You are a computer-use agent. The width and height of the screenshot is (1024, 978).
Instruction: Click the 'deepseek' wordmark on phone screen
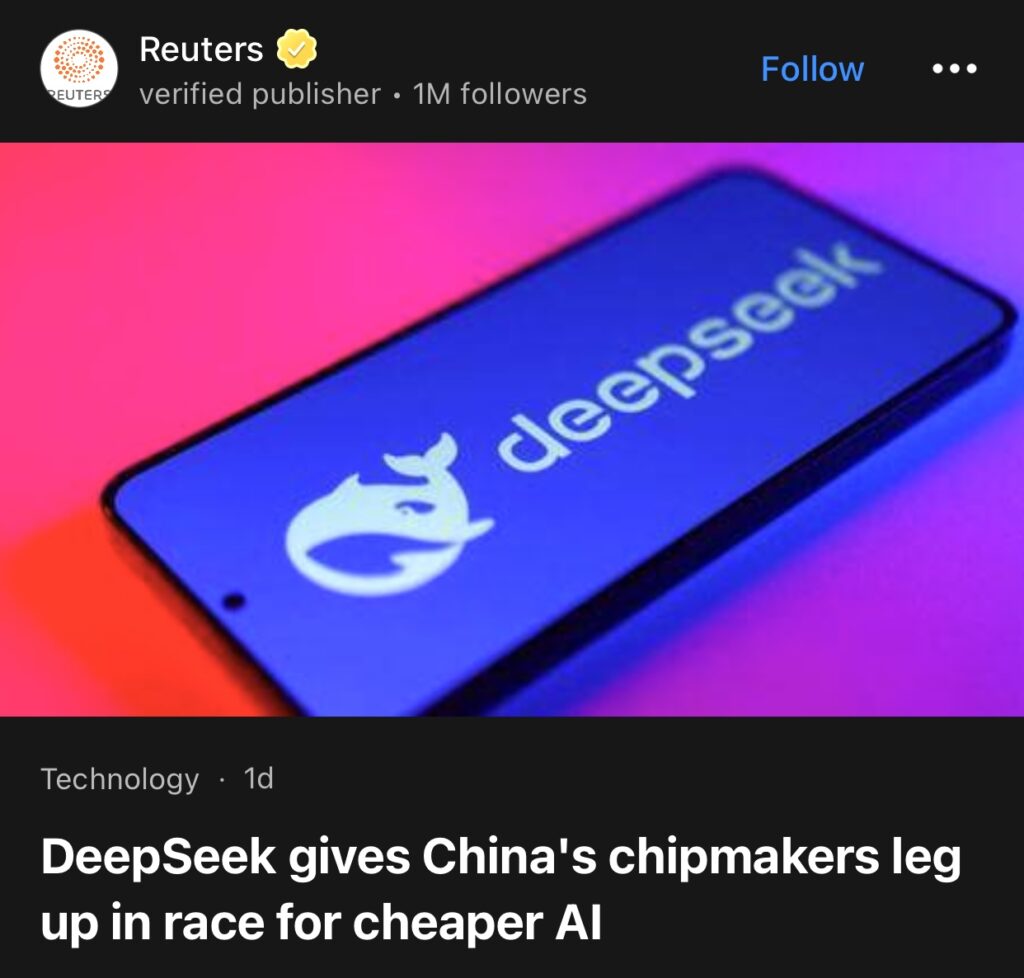coord(686,359)
